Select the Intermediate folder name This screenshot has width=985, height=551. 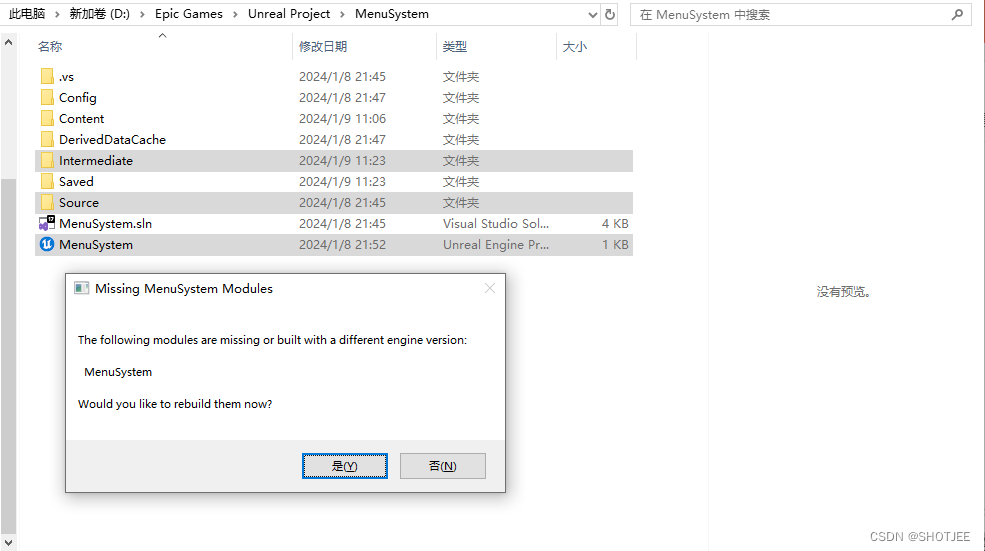coord(96,161)
